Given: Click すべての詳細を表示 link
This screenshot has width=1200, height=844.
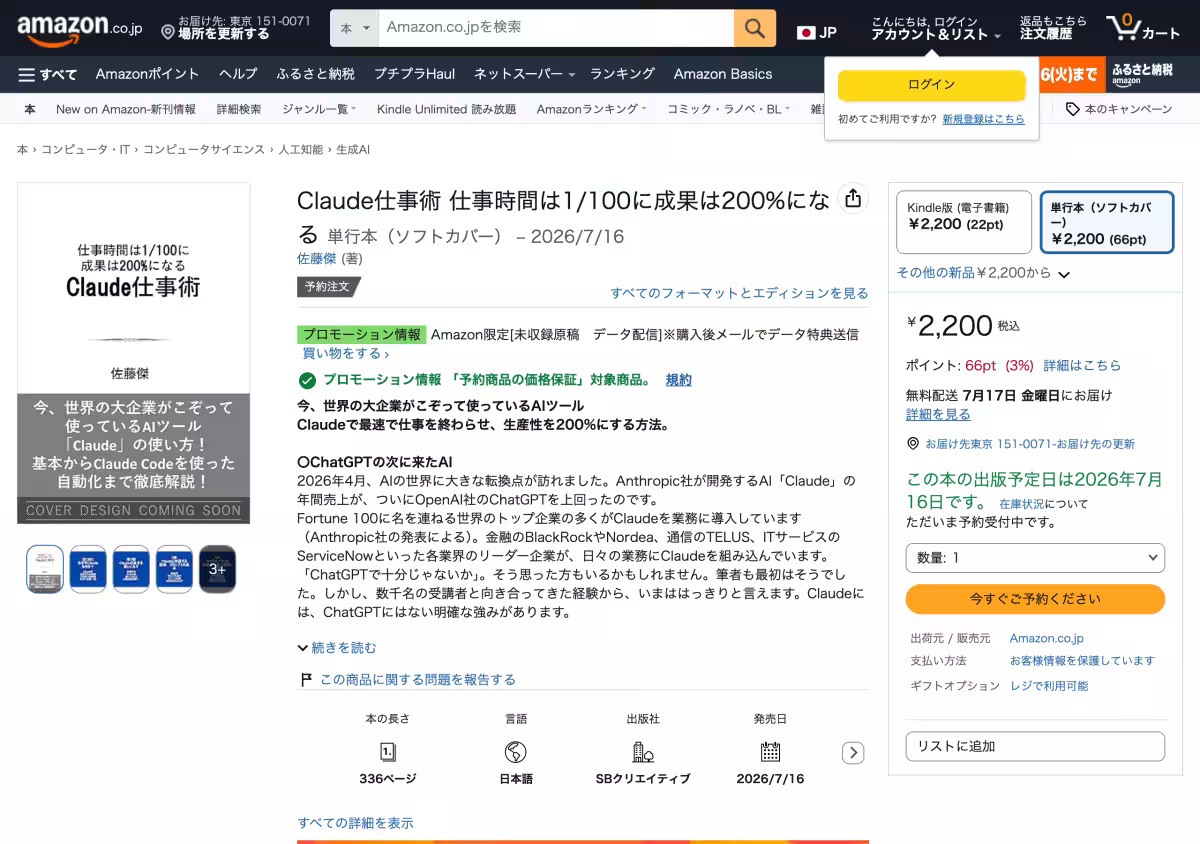Looking at the screenshot, I should (355, 823).
